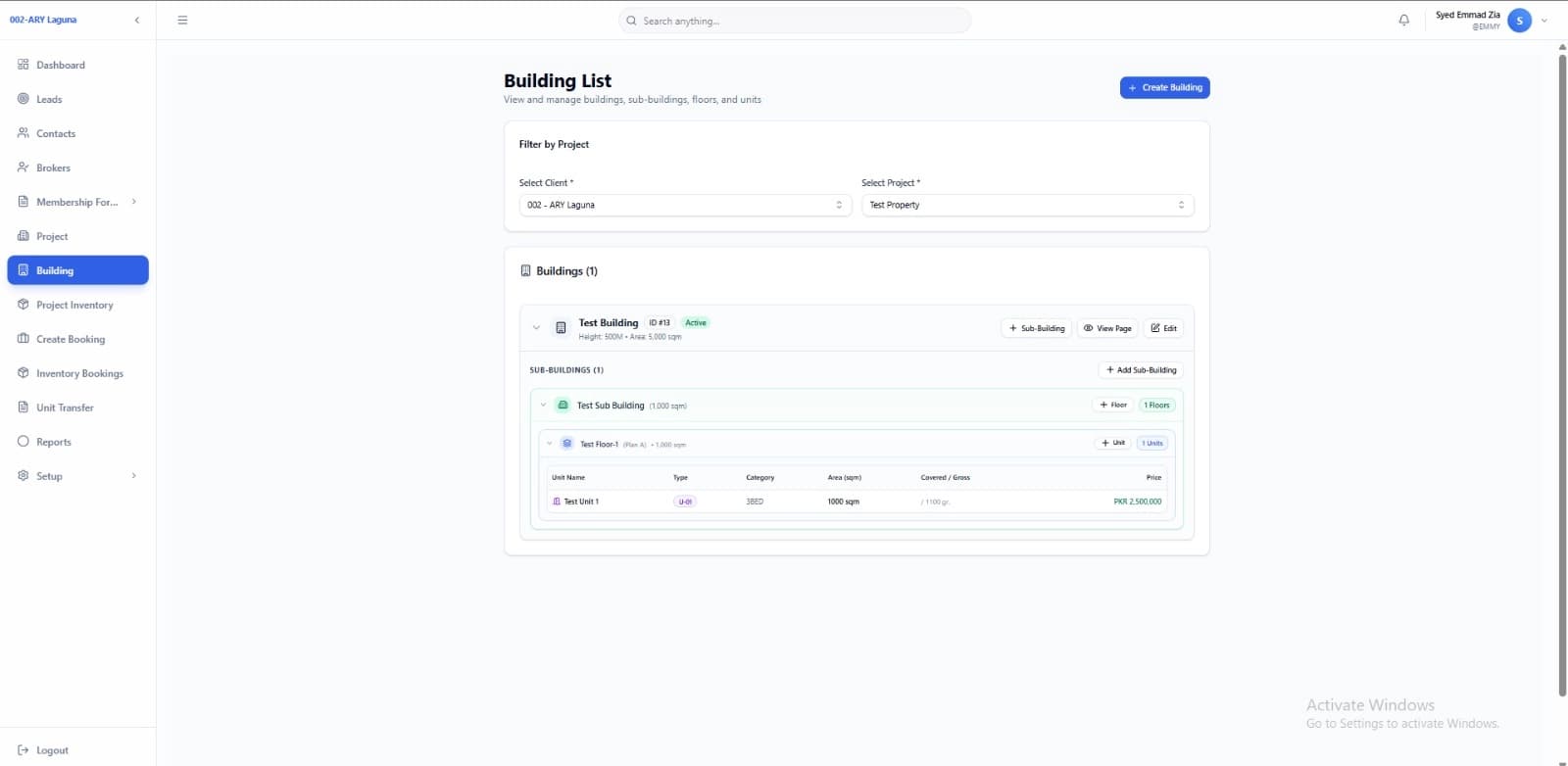1568x766 pixels.
Task: Open the notifications bell
Action: [x=1403, y=20]
